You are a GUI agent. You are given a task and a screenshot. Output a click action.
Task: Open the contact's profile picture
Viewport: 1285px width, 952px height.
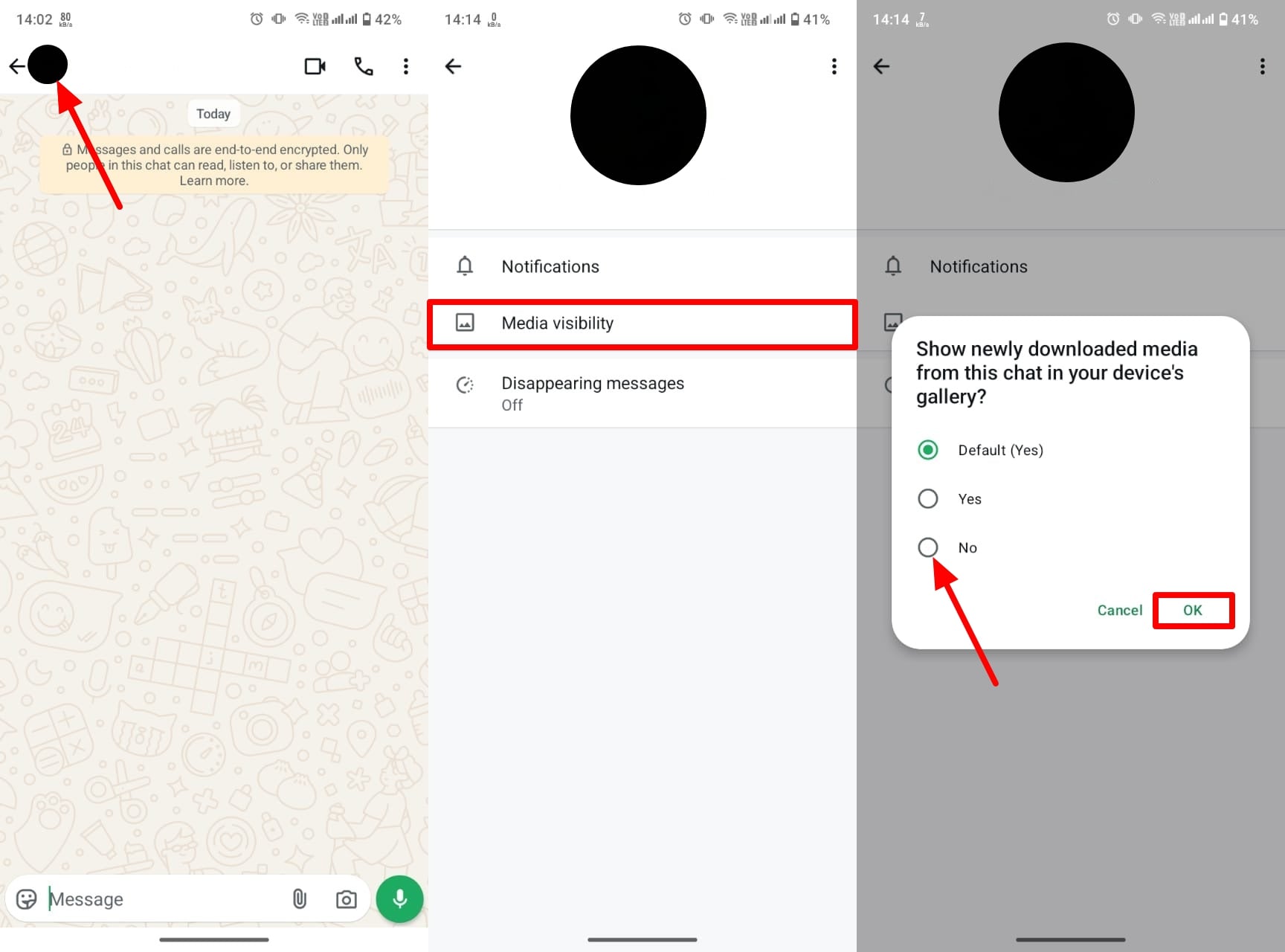click(x=47, y=64)
